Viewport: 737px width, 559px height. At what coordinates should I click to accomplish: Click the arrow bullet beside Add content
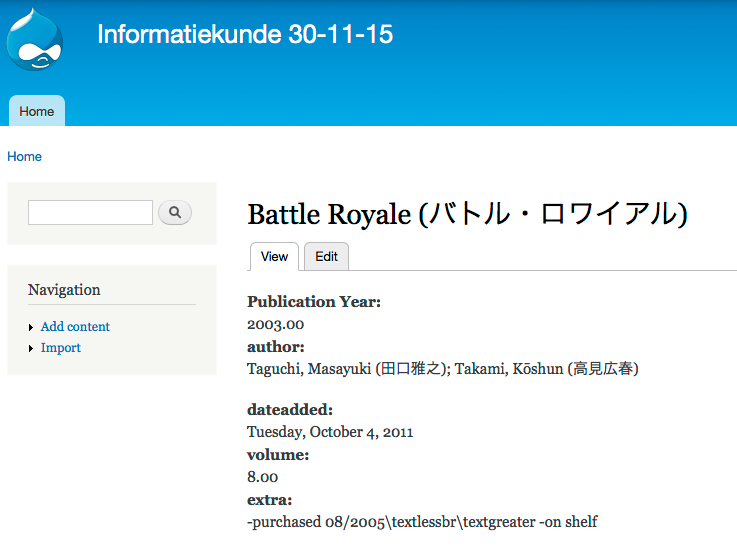(x=32, y=327)
